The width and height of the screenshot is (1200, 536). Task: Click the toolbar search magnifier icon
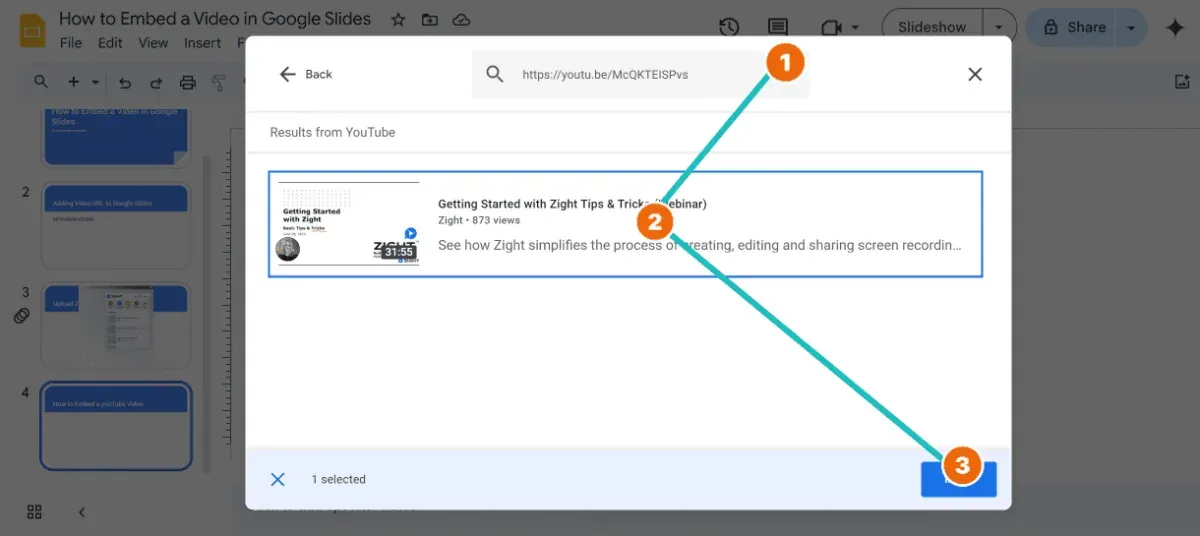pyautogui.click(x=41, y=82)
